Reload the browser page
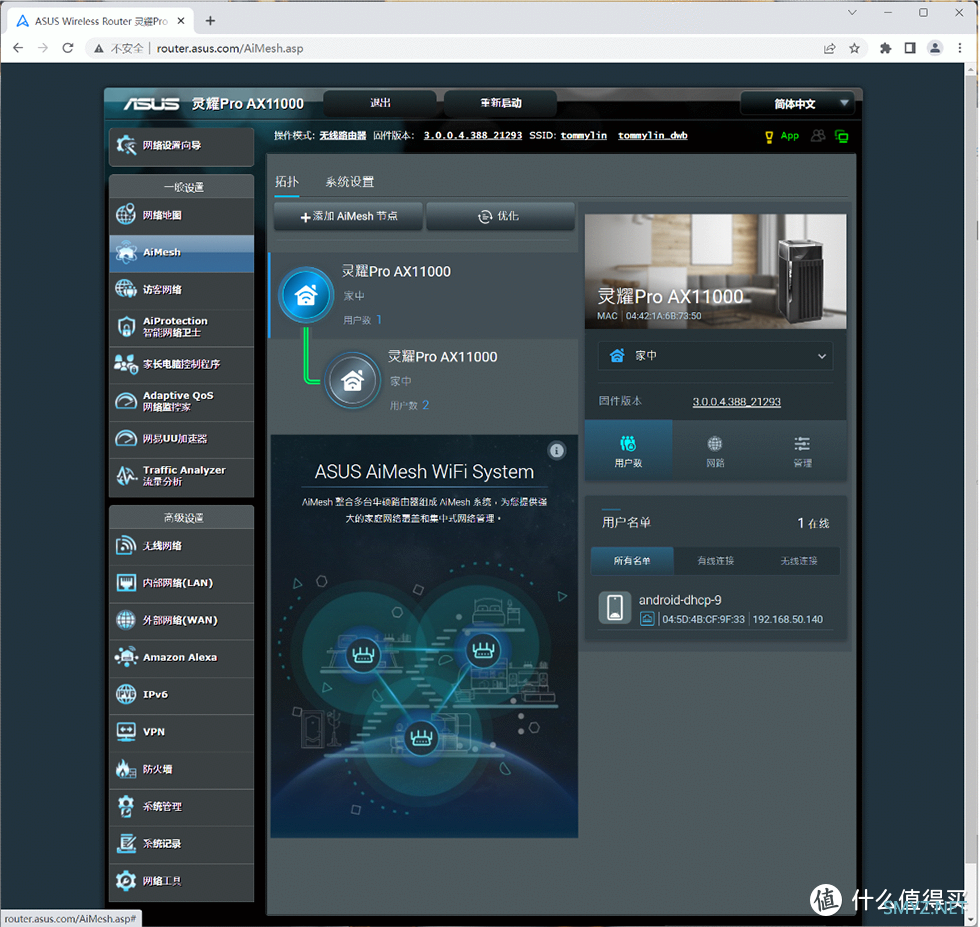 (x=68, y=48)
